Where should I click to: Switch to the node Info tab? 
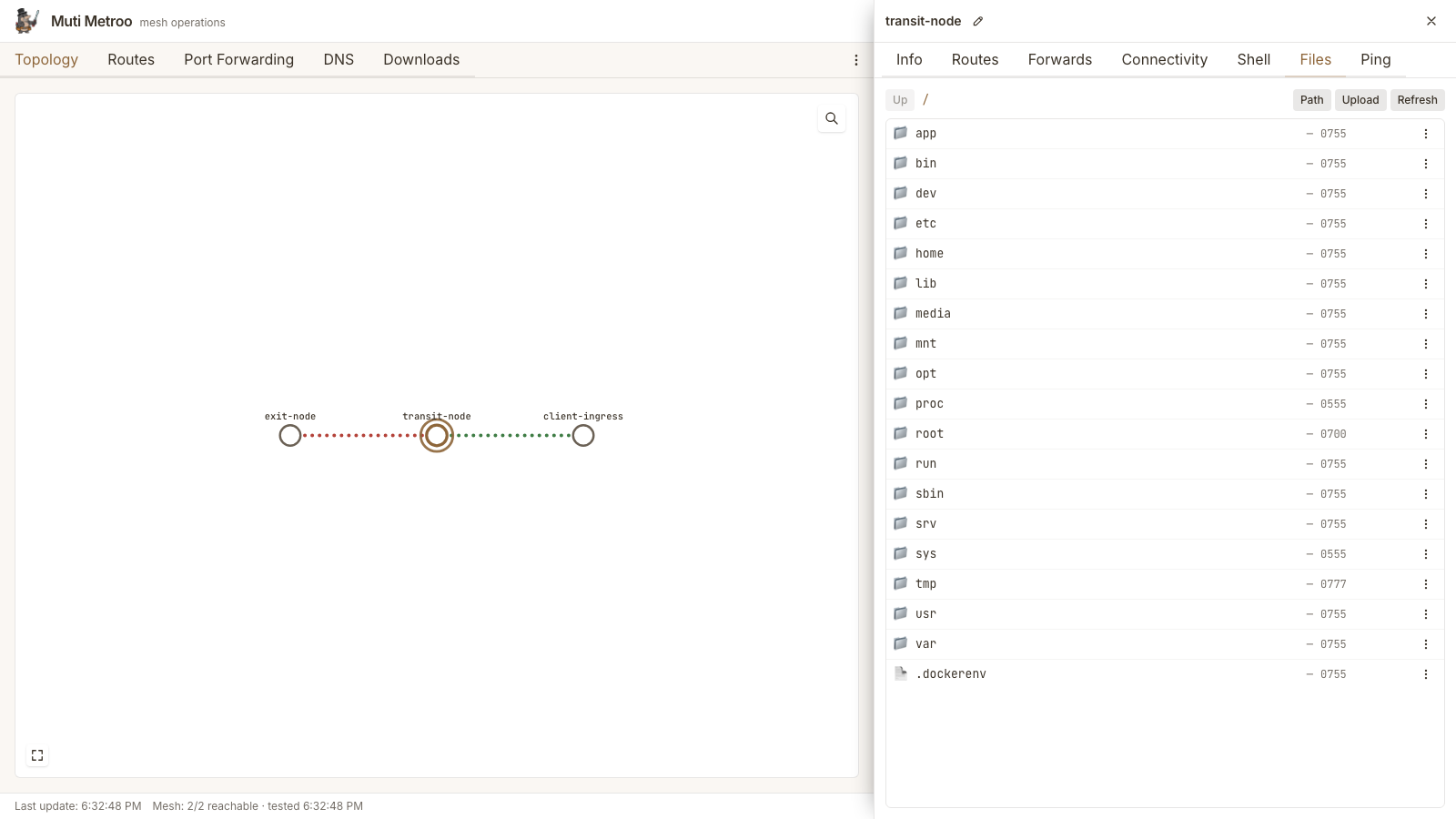click(909, 59)
